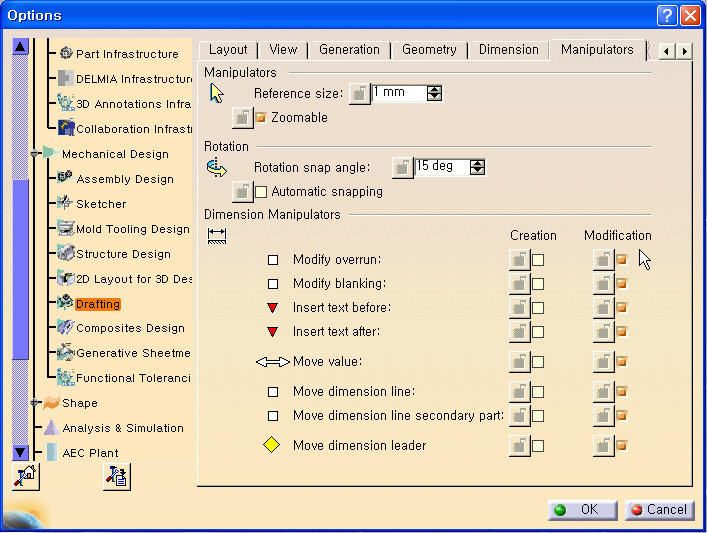Collapse the Mechanical Design tree node
The width and height of the screenshot is (707, 533).
[x=35, y=154]
